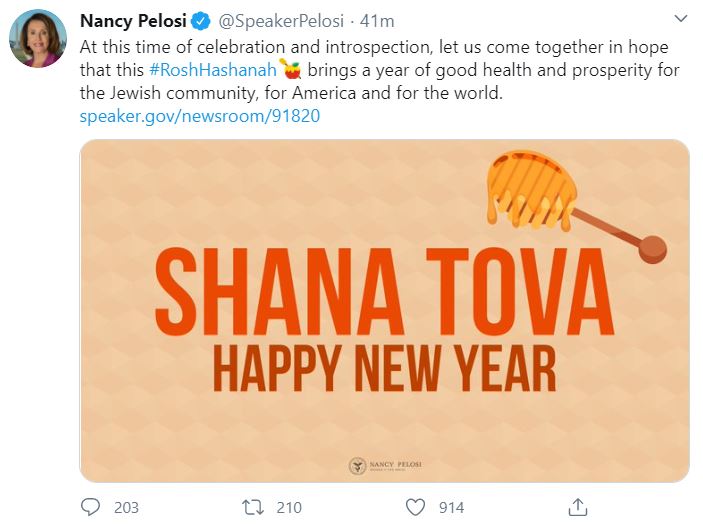Click the reply speech bubble icon
This screenshot has height=525, width=703.
pos(90,507)
